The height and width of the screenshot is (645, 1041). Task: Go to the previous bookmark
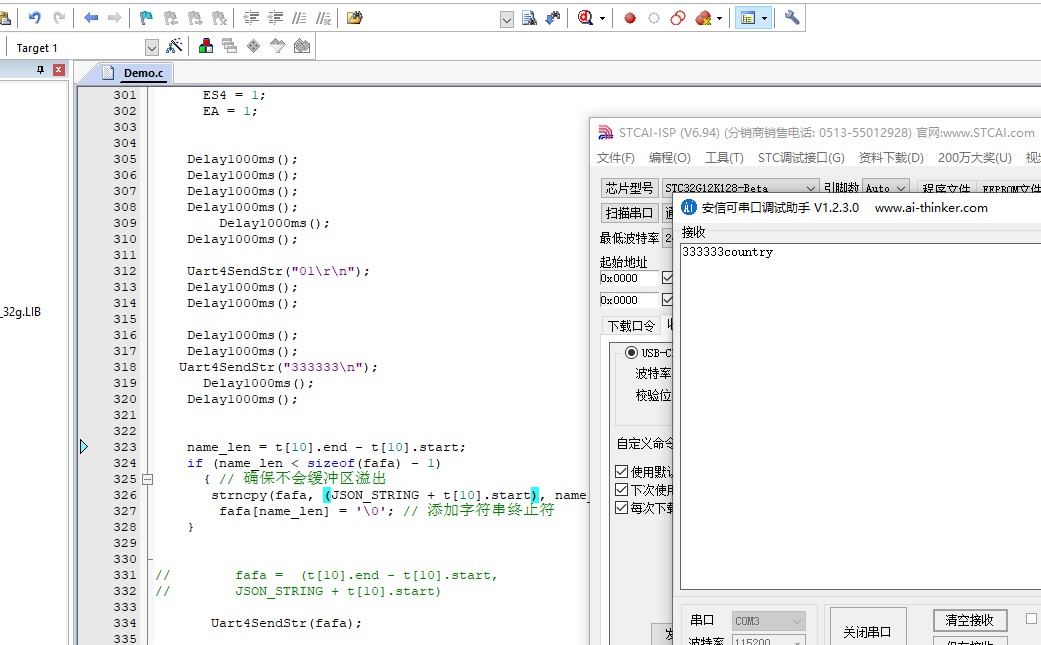[171, 18]
